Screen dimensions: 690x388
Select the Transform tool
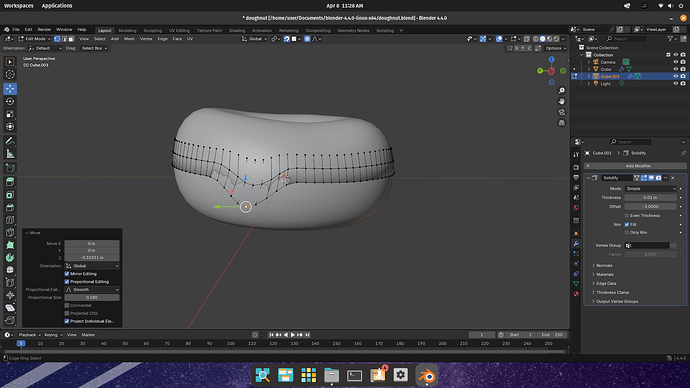(x=10, y=127)
